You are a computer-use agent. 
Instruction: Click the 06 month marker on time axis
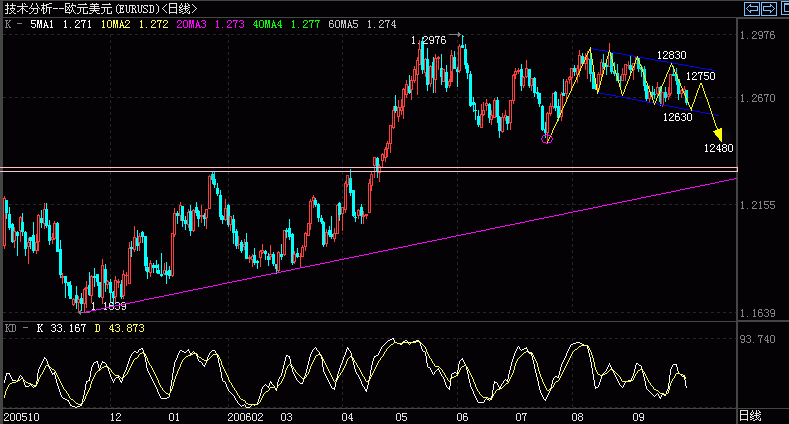pyautogui.click(x=462, y=417)
